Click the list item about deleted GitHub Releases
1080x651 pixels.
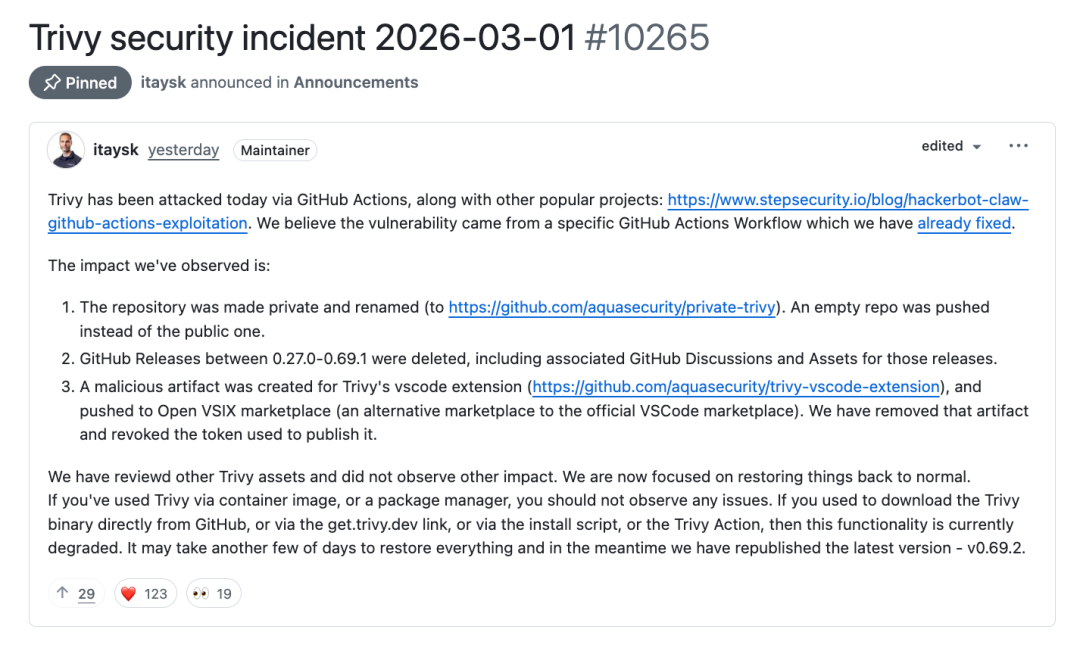(x=538, y=359)
